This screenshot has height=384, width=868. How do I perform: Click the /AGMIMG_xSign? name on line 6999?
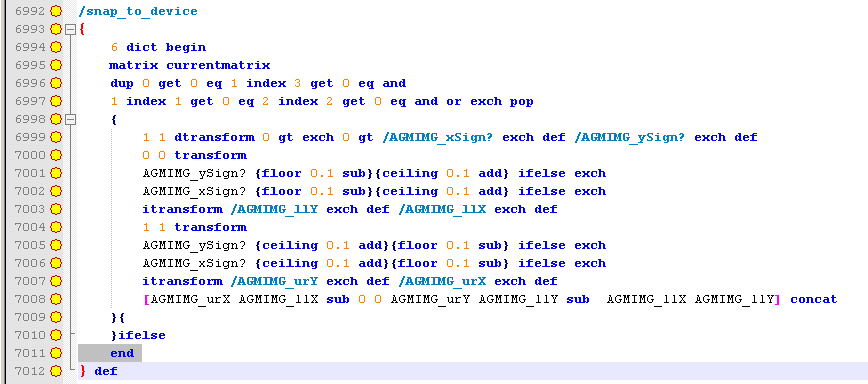pyautogui.click(x=438, y=137)
